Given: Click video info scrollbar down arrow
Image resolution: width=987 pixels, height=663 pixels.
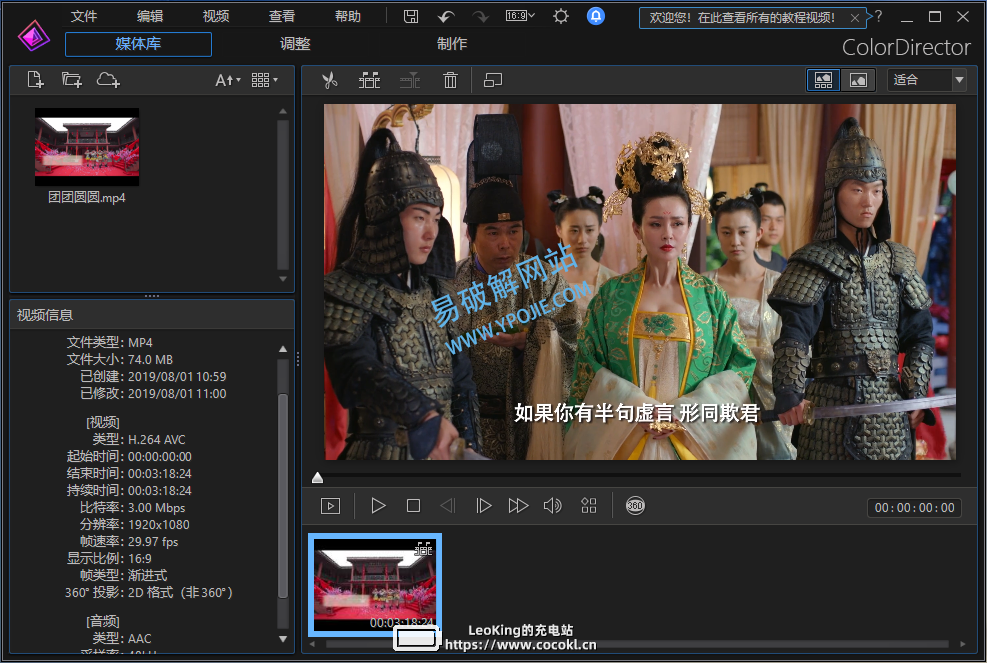Looking at the screenshot, I should [283, 639].
